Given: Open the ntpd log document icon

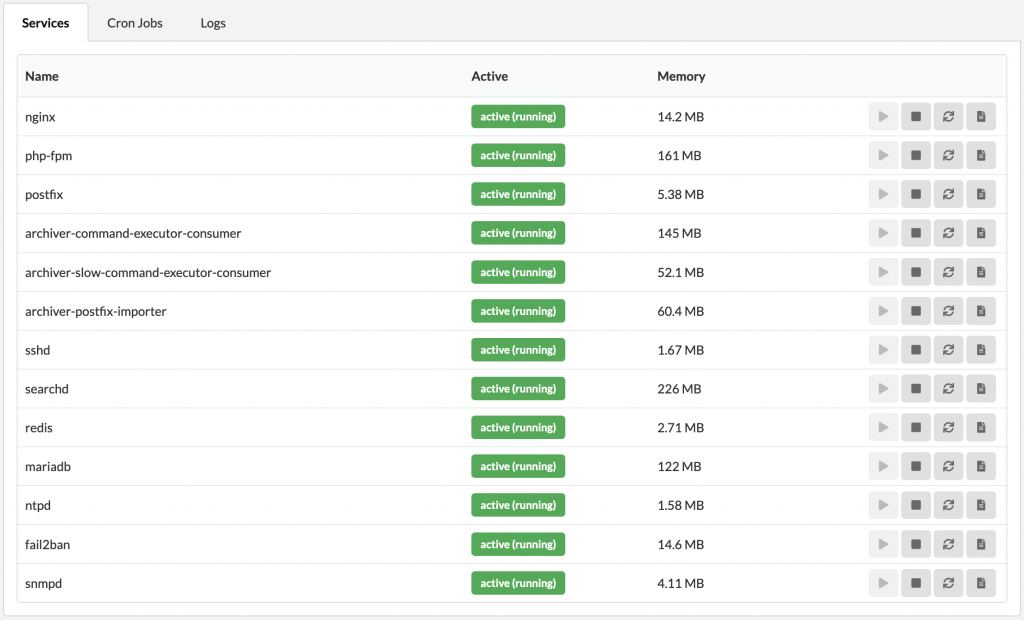Looking at the screenshot, I should [x=981, y=505].
